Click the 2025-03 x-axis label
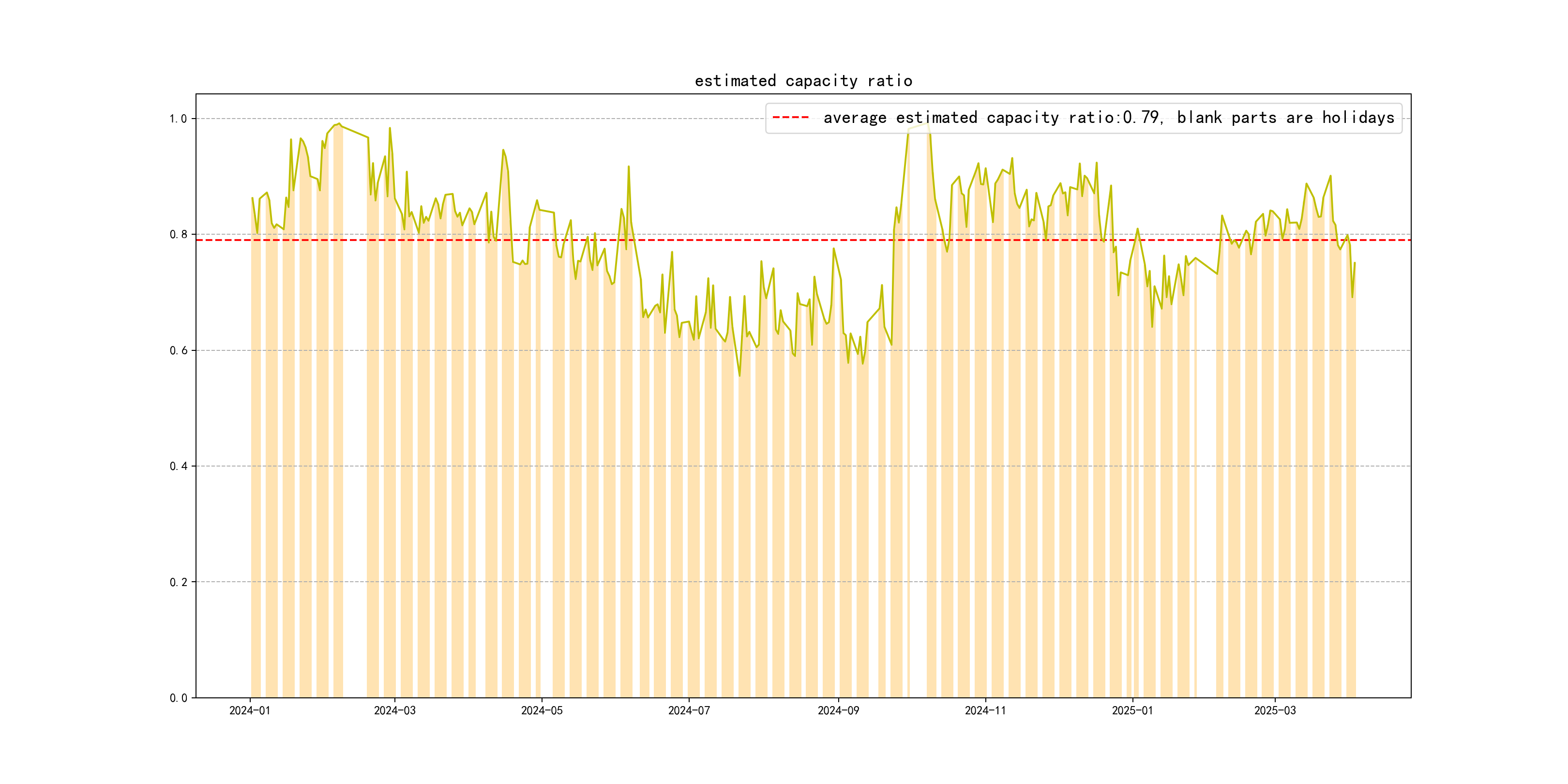The image size is (1568, 784). click(1275, 710)
